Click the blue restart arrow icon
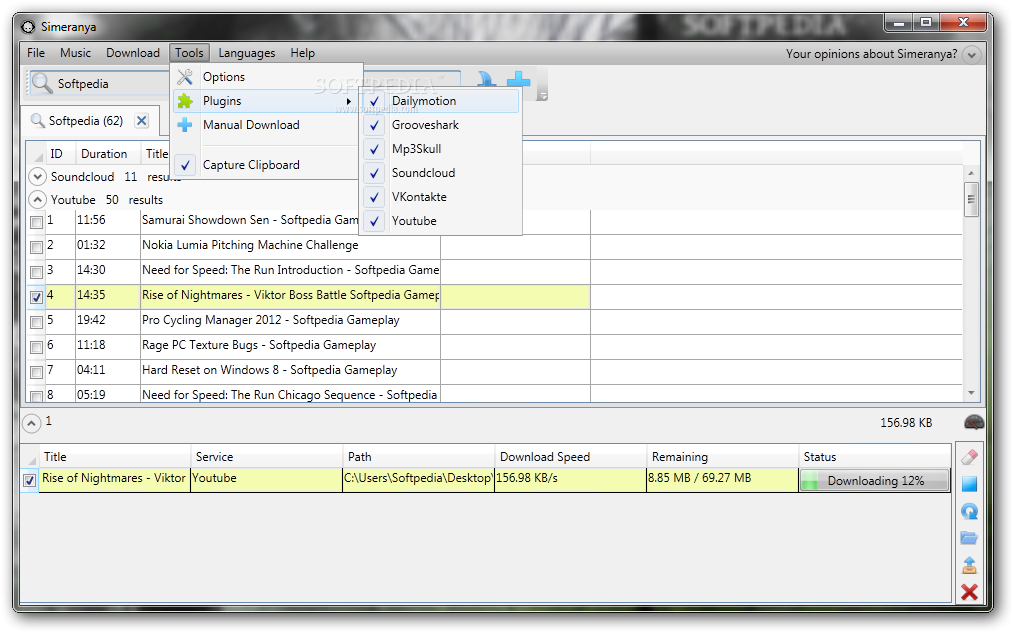1014x633 pixels. tap(969, 511)
